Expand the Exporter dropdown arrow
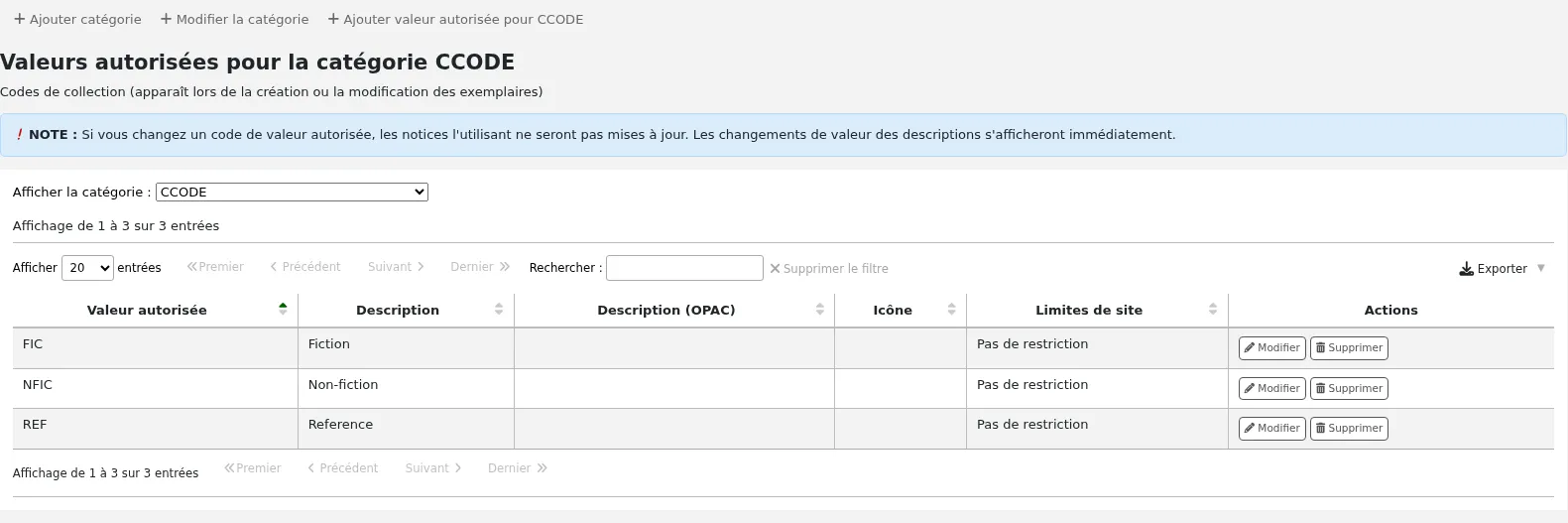 pyautogui.click(x=1541, y=268)
